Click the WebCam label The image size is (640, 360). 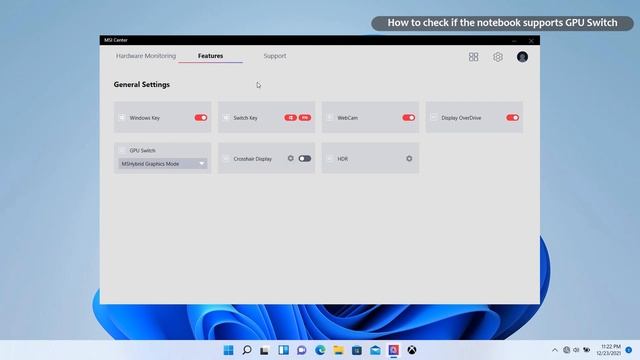click(347, 118)
